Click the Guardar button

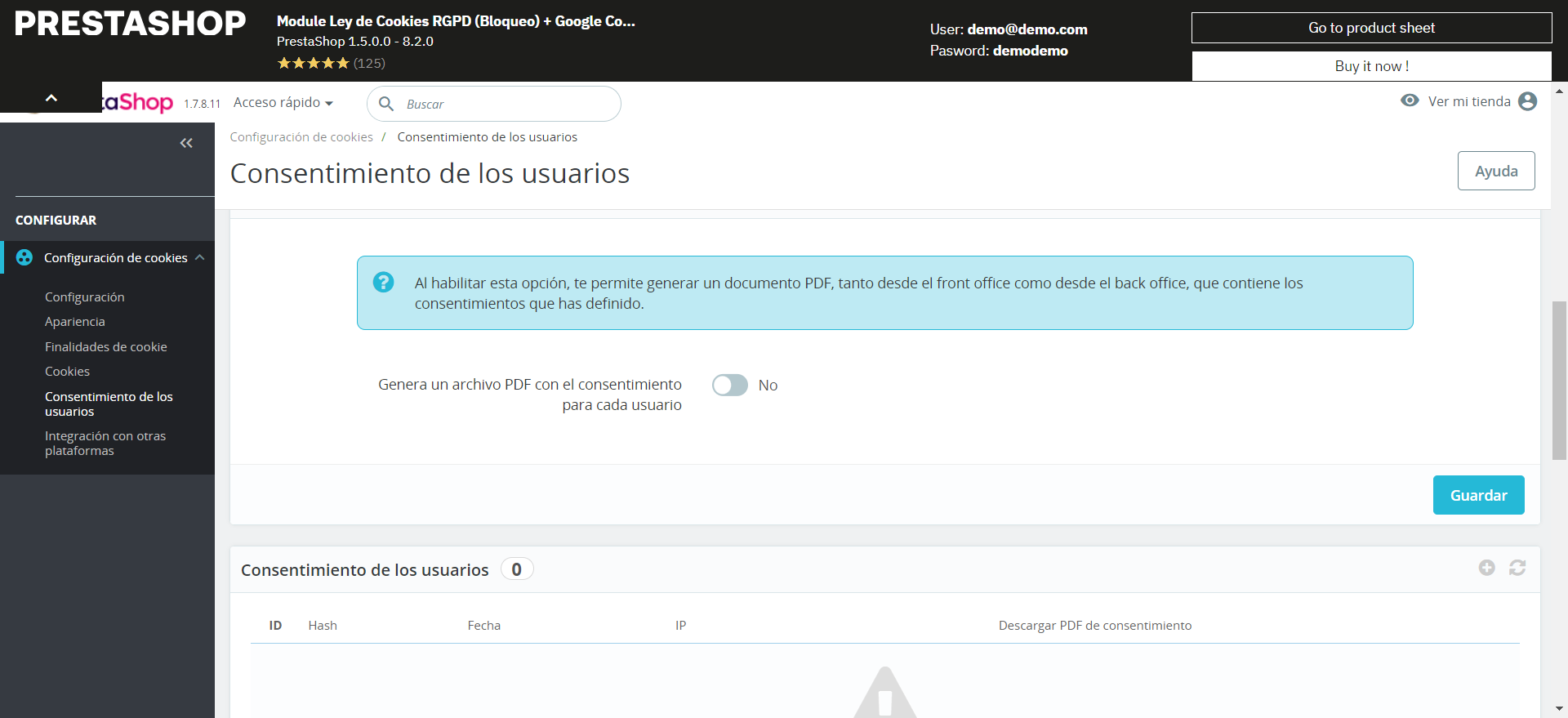1478,495
